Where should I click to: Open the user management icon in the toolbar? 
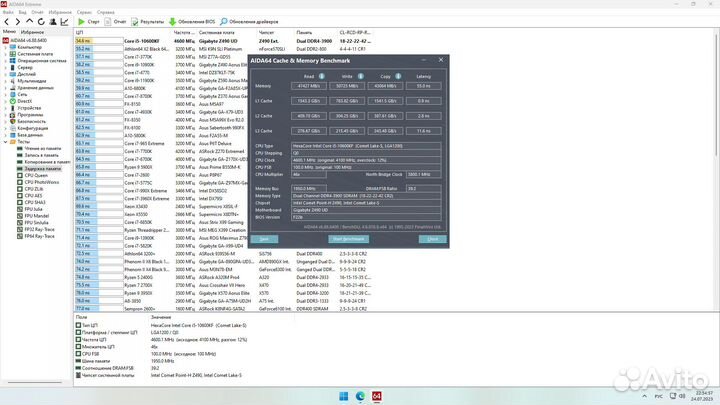[x=53, y=22]
